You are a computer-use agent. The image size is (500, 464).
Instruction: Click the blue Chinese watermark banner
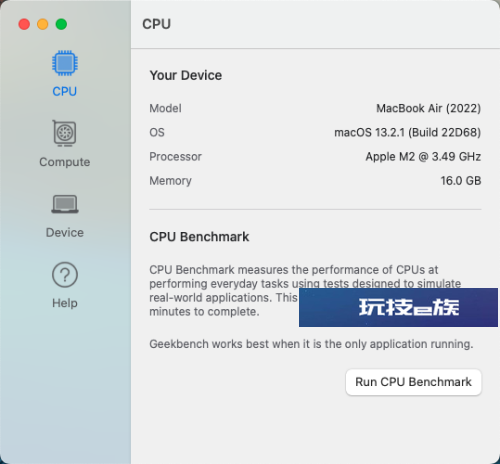point(398,307)
